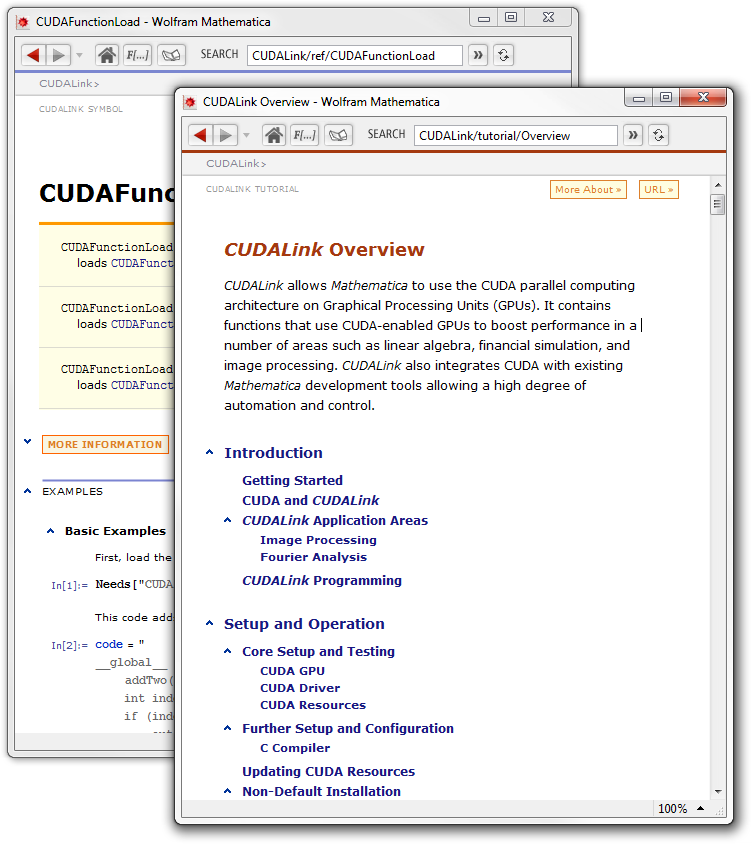This screenshot has width=752, height=844.
Task: Click back arrow in CUDALink Overview window
Action: point(200,135)
